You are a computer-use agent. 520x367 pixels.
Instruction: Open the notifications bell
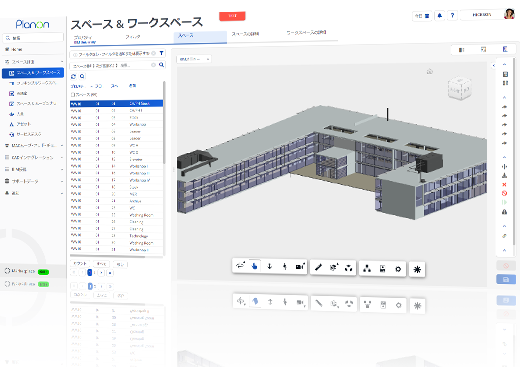(x=440, y=15)
